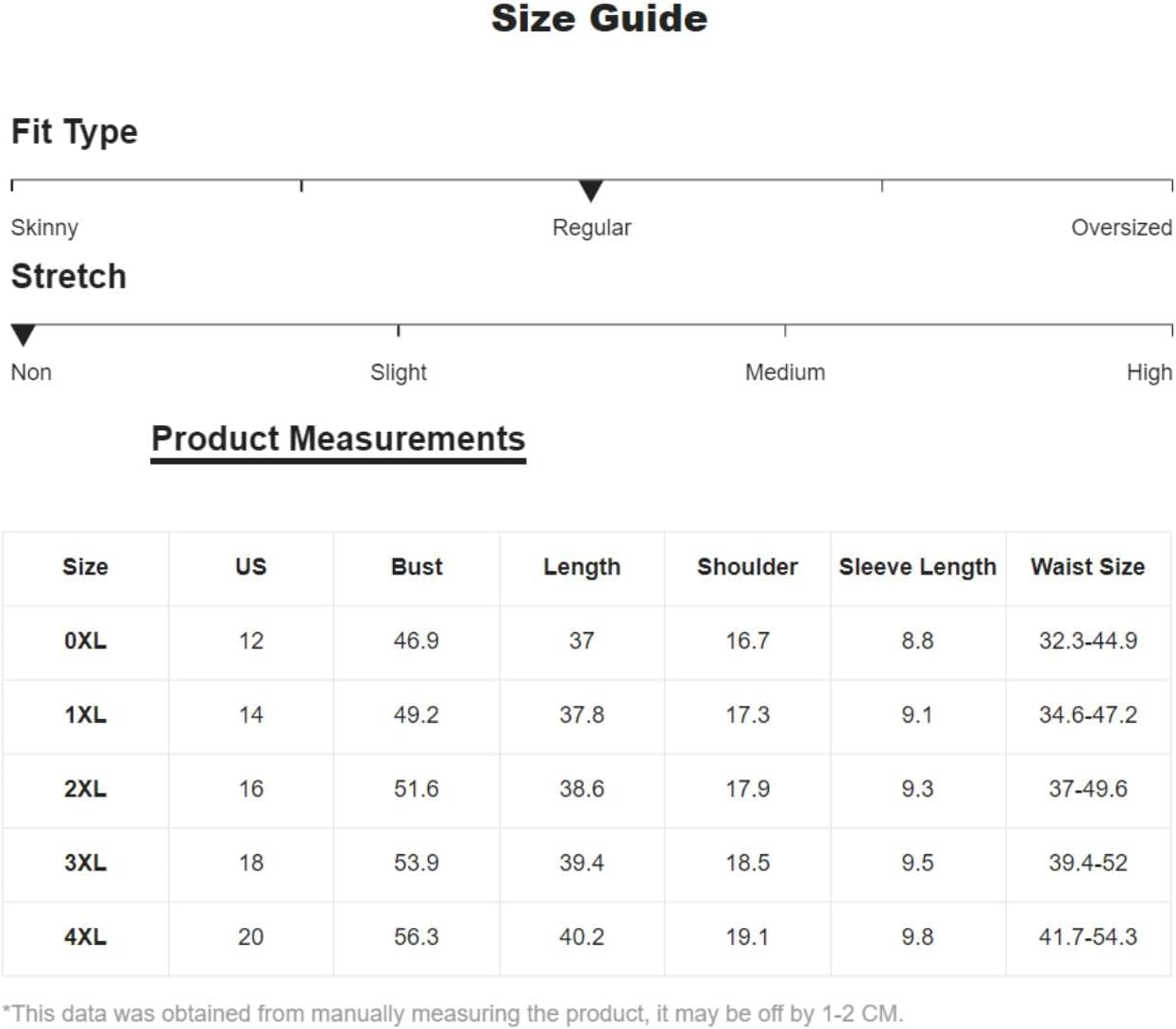Viewport: 1176px width, 1029px height.
Task: Click the Size Guide title
Action: (599, 19)
